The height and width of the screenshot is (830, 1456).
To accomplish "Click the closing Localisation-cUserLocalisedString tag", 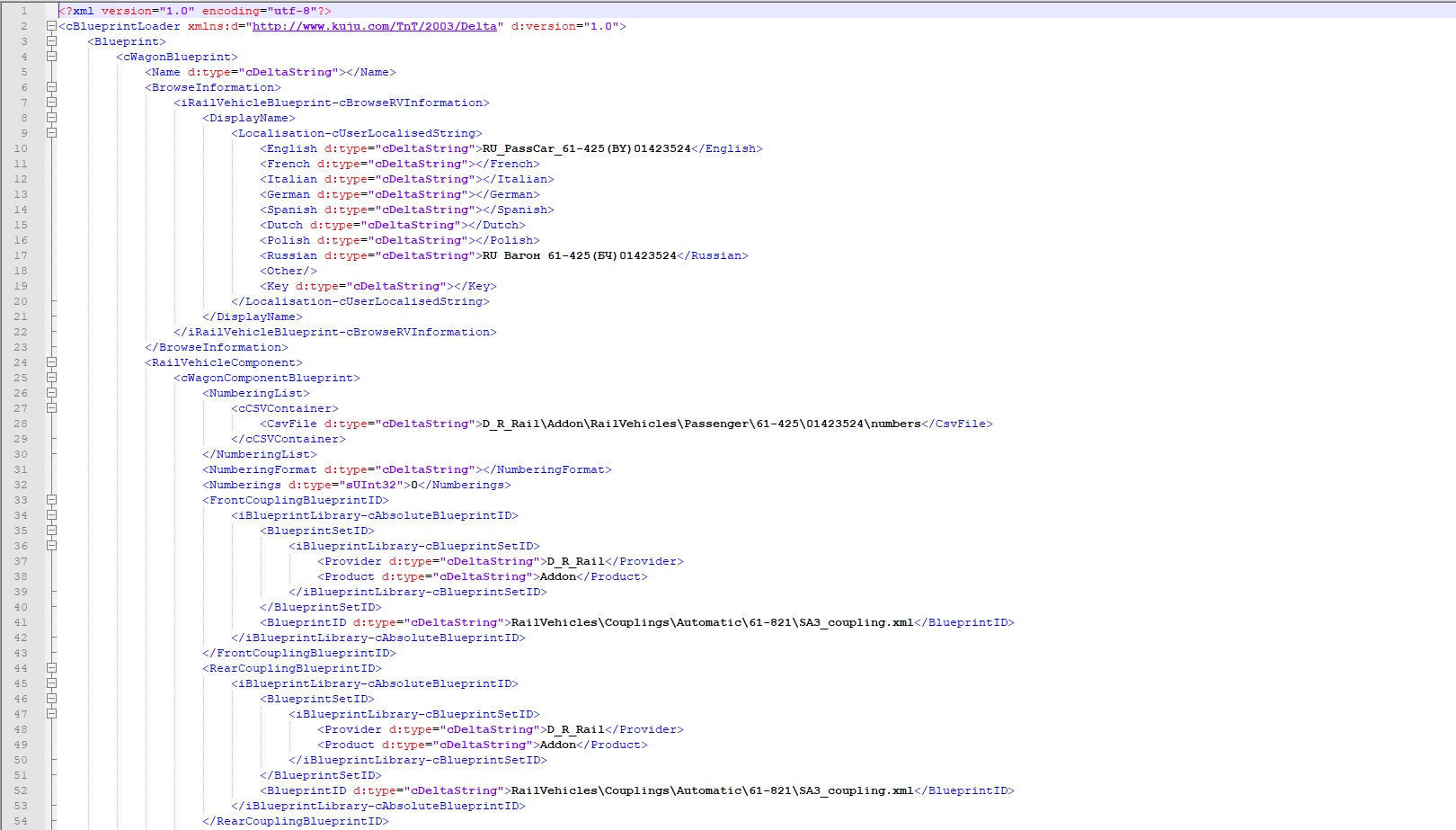I will tap(360, 301).
